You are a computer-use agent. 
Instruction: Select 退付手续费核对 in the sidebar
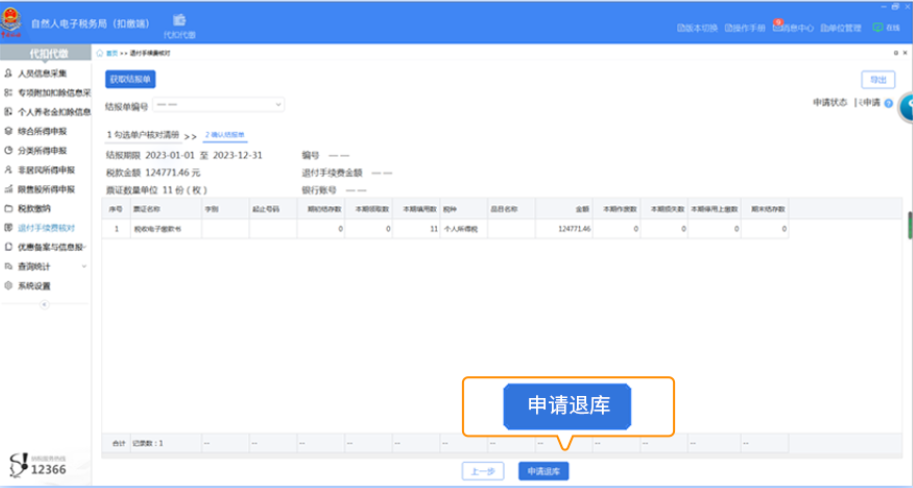coord(40,228)
